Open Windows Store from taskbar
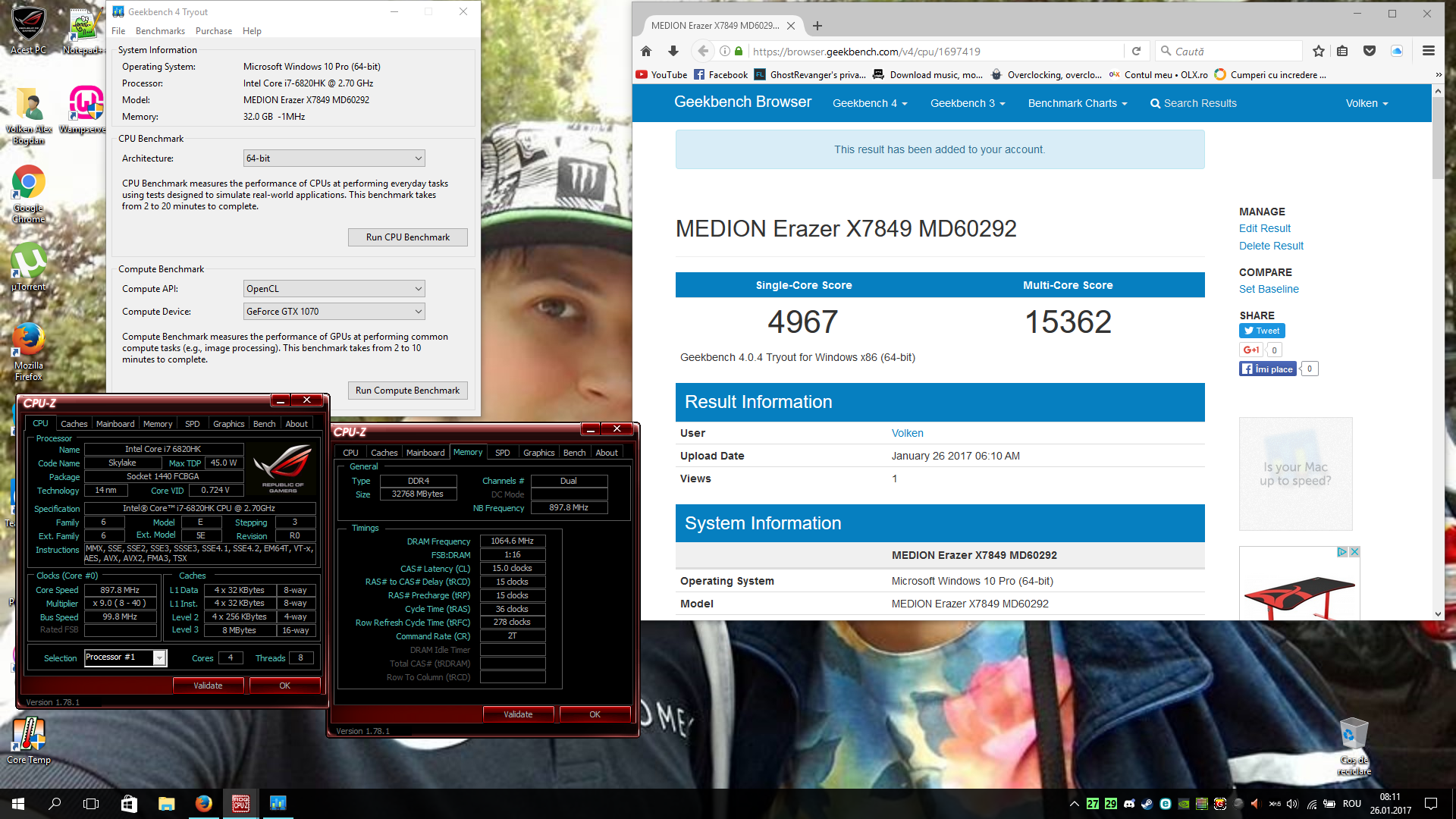Screen dimensions: 1456x819 pyautogui.click(x=129, y=804)
